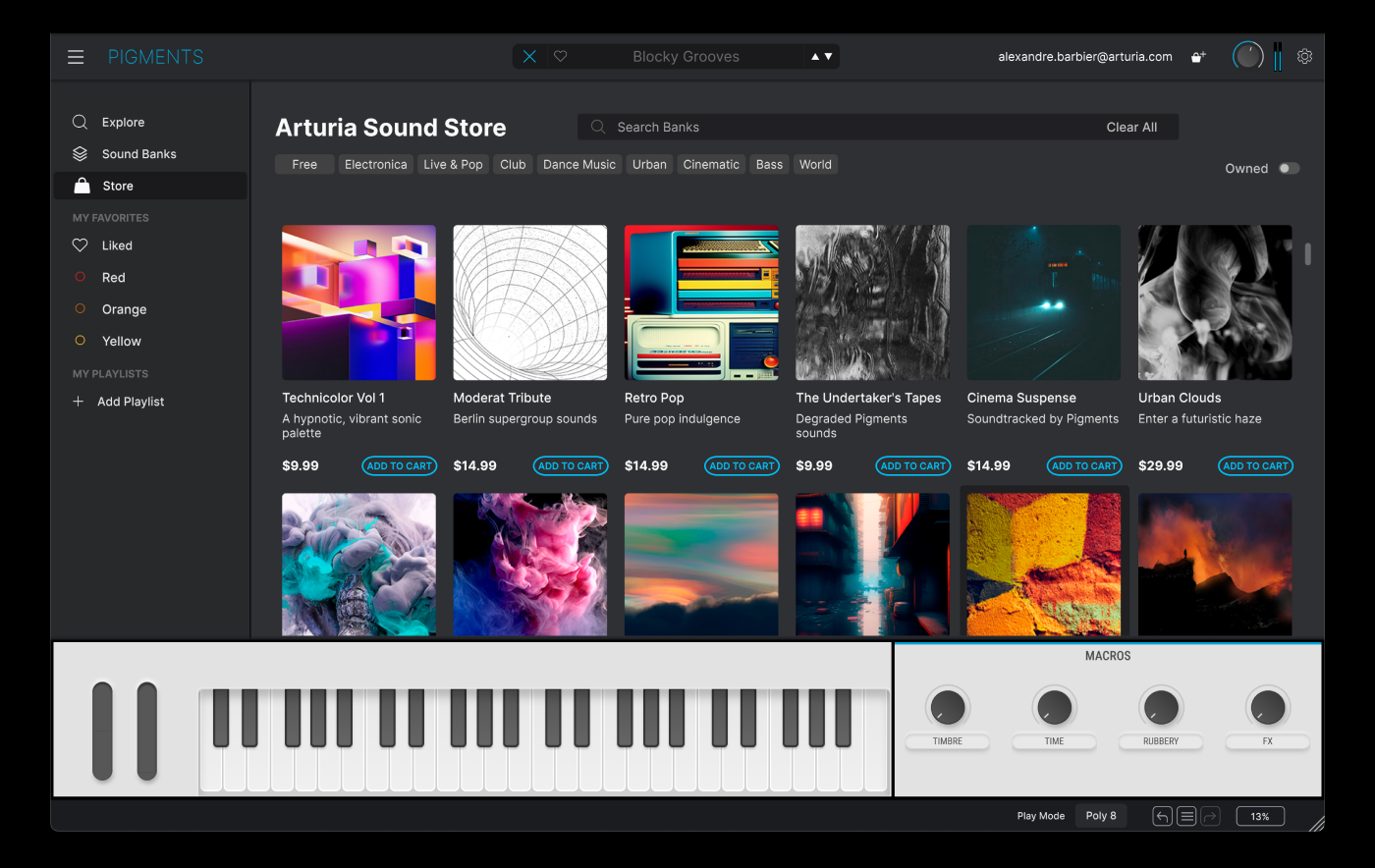Add Moderat Tribute to cart

click(x=571, y=466)
